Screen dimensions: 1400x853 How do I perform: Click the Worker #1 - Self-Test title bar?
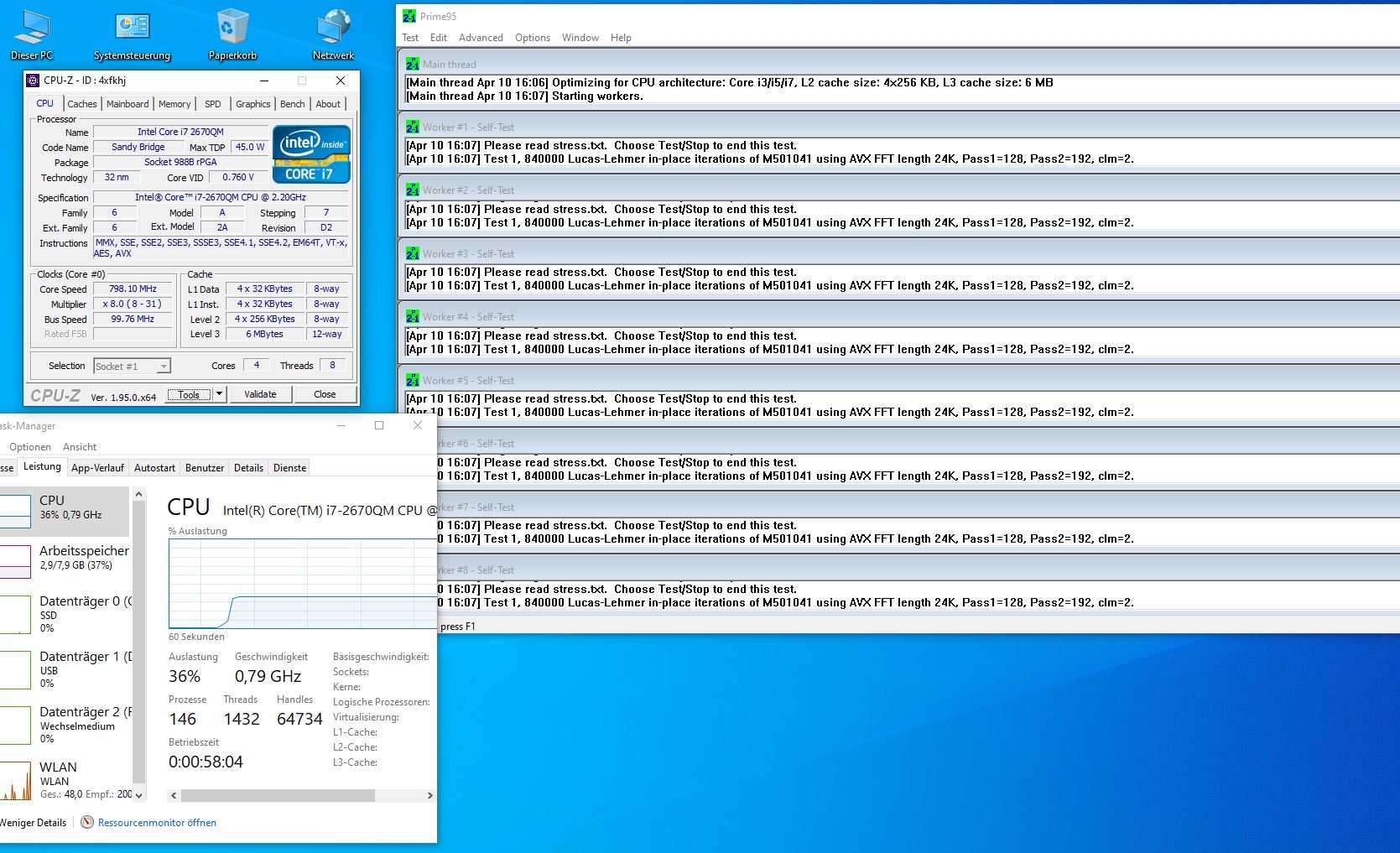pos(900,127)
